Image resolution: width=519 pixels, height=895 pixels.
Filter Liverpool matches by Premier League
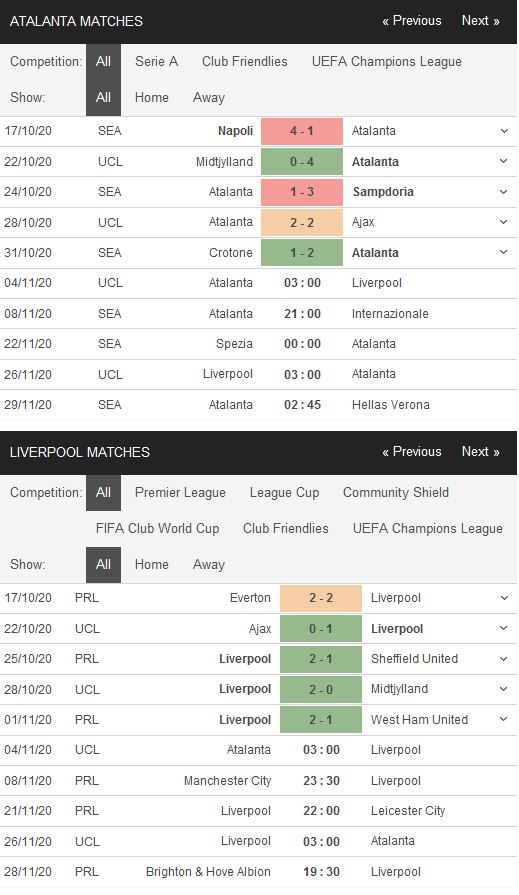tap(180, 493)
